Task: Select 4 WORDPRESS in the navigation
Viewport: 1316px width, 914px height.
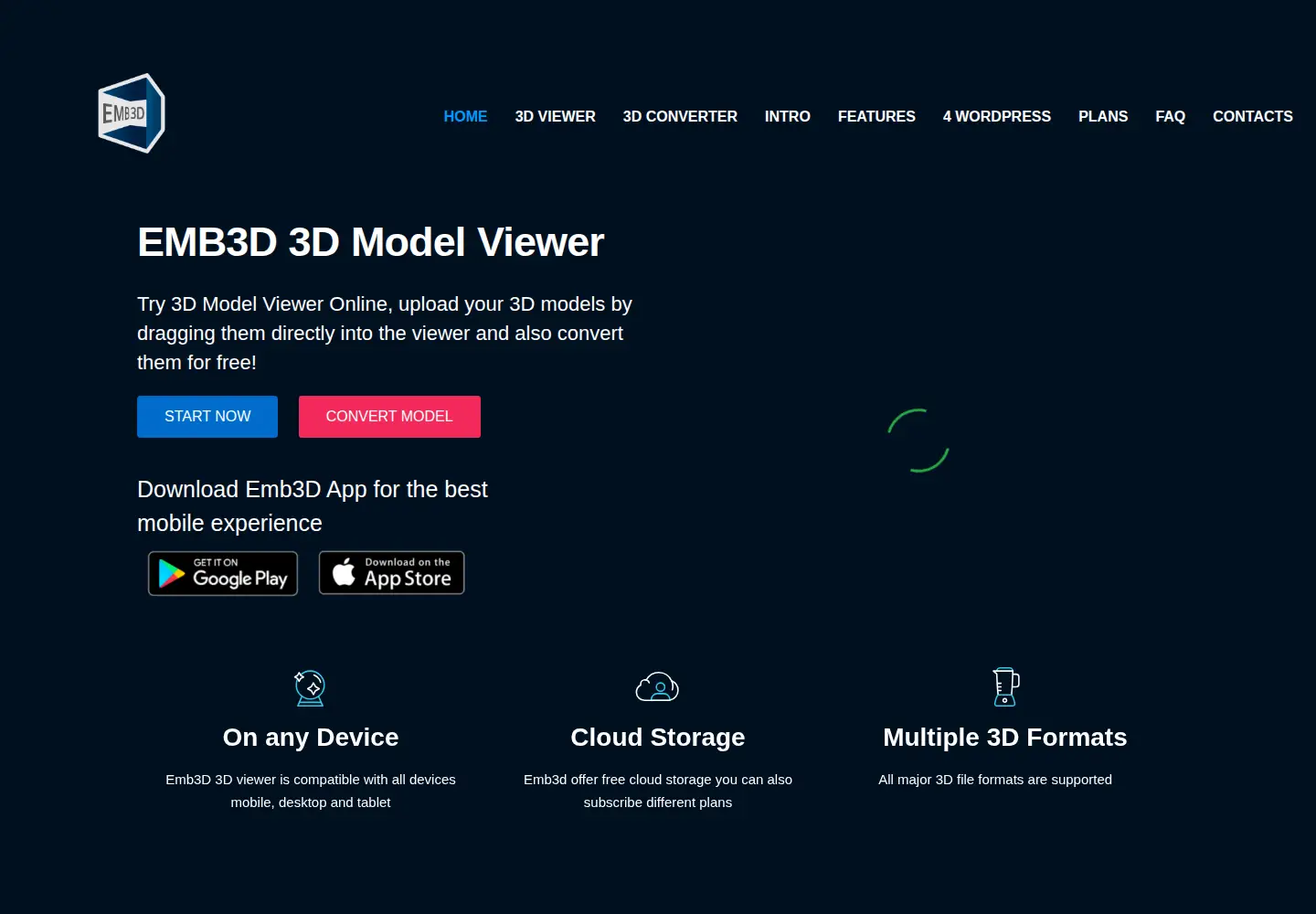Action: click(996, 116)
